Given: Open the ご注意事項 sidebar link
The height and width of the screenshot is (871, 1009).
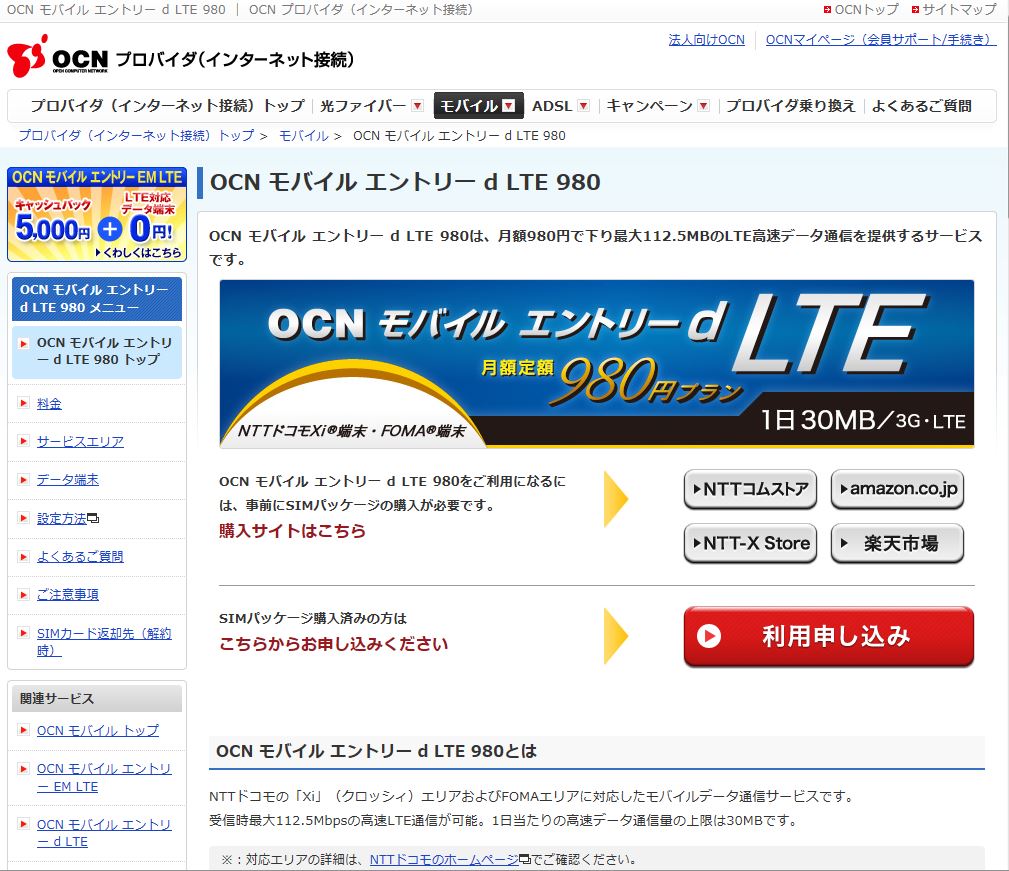Looking at the screenshot, I should pyautogui.click(x=68, y=594).
